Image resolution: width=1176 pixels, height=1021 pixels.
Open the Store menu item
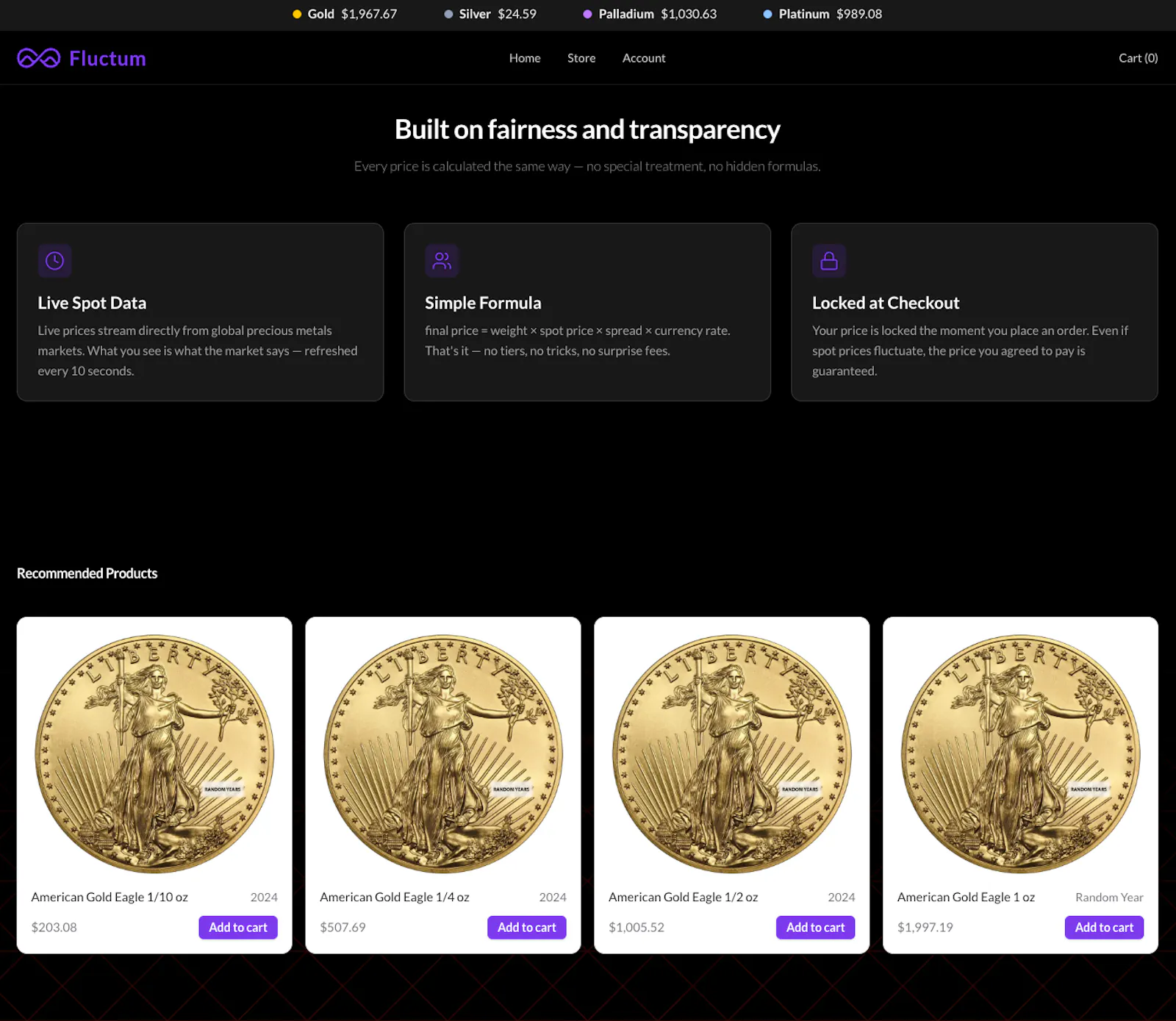581,58
